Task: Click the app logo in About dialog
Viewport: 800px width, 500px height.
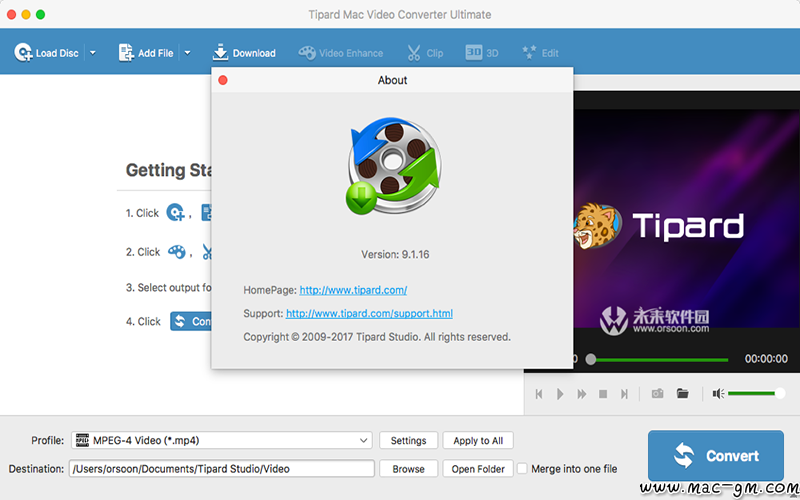Action: tap(393, 166)
